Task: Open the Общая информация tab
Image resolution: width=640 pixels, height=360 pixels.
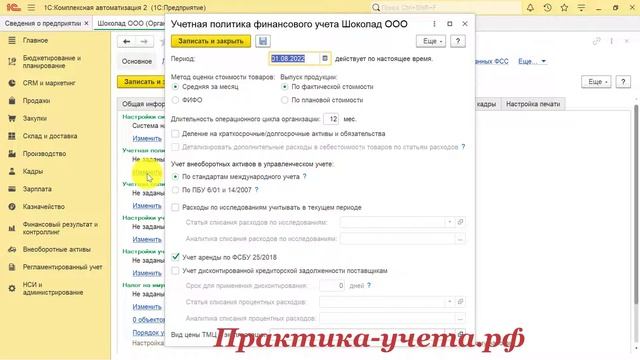Action: coord(142,104)
